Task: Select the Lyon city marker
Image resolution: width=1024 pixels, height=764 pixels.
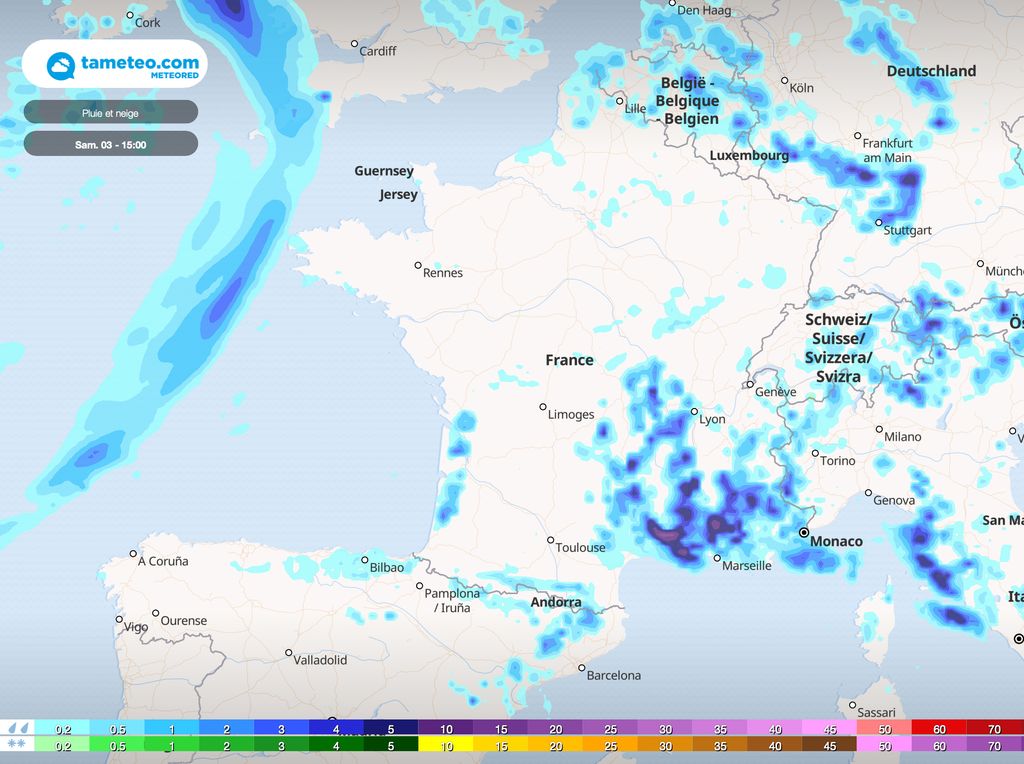Action: tap(695, 411)
